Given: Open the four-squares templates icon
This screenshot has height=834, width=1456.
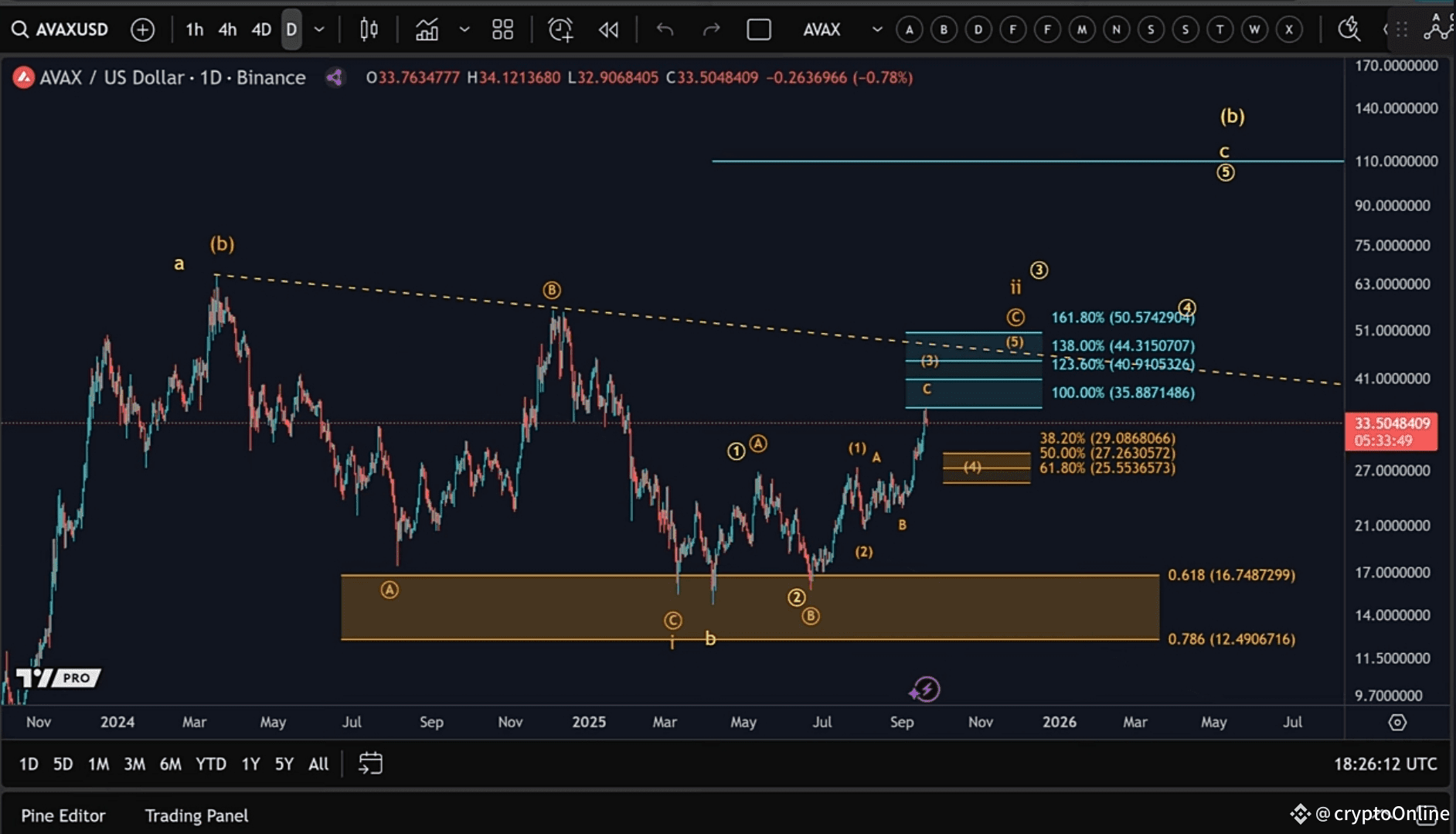Looking at the screenshot, I should pyautogui.click(x=503, y=29).
